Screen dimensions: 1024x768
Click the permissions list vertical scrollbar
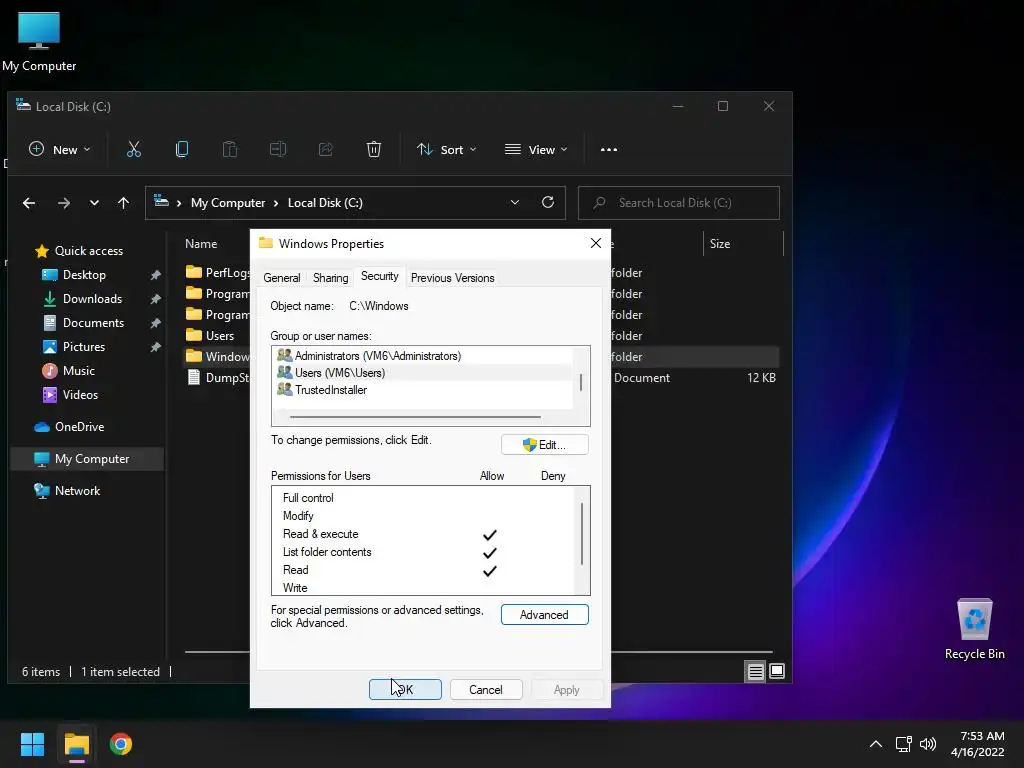[x=581, y=533]
